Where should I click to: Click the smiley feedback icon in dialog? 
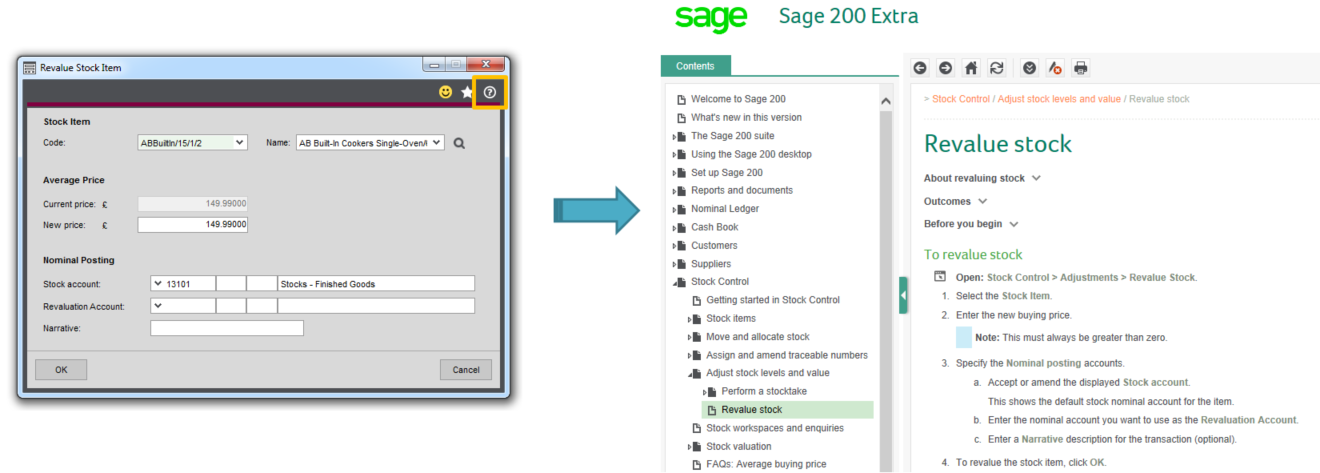coord(446,92)
